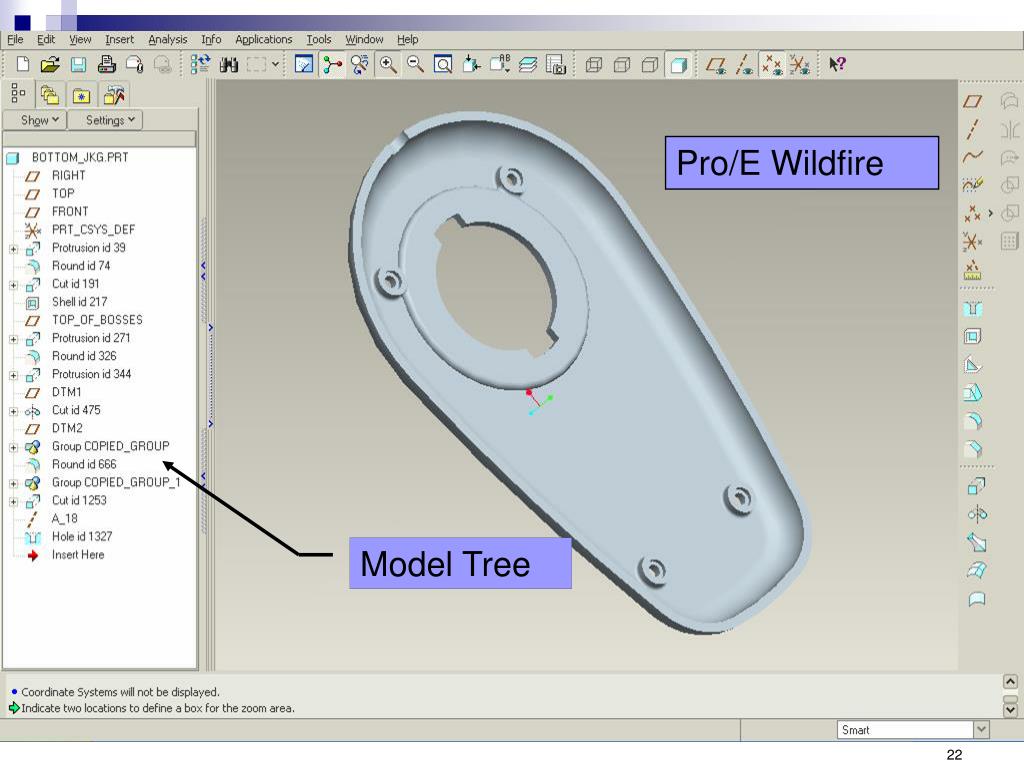This screenshot has width=1024, height=768.
Task: Toggle datum axes display
Action: (744, 64)
